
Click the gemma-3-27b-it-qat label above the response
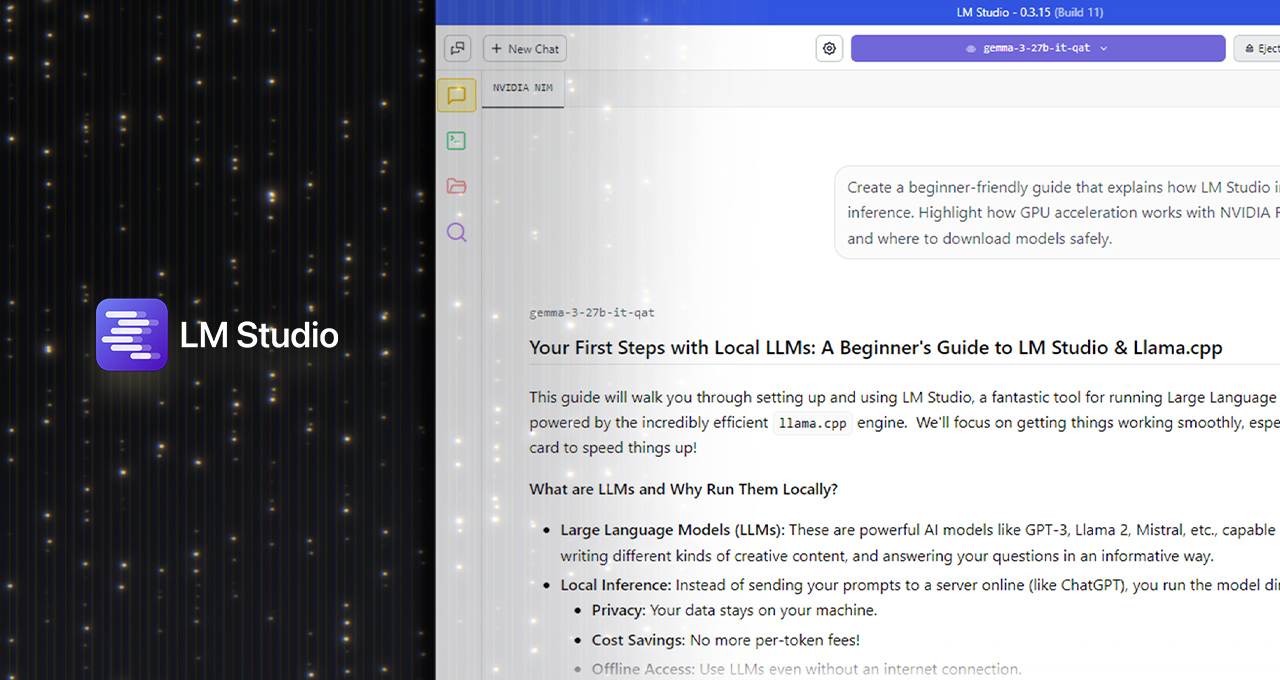click(x=591, y=312)
